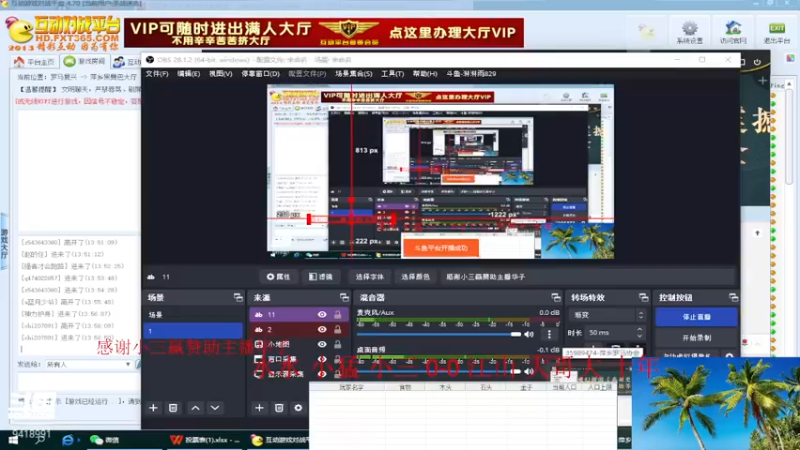Open 麦克风/Aux three-dot audio menu

coord(549,335)
